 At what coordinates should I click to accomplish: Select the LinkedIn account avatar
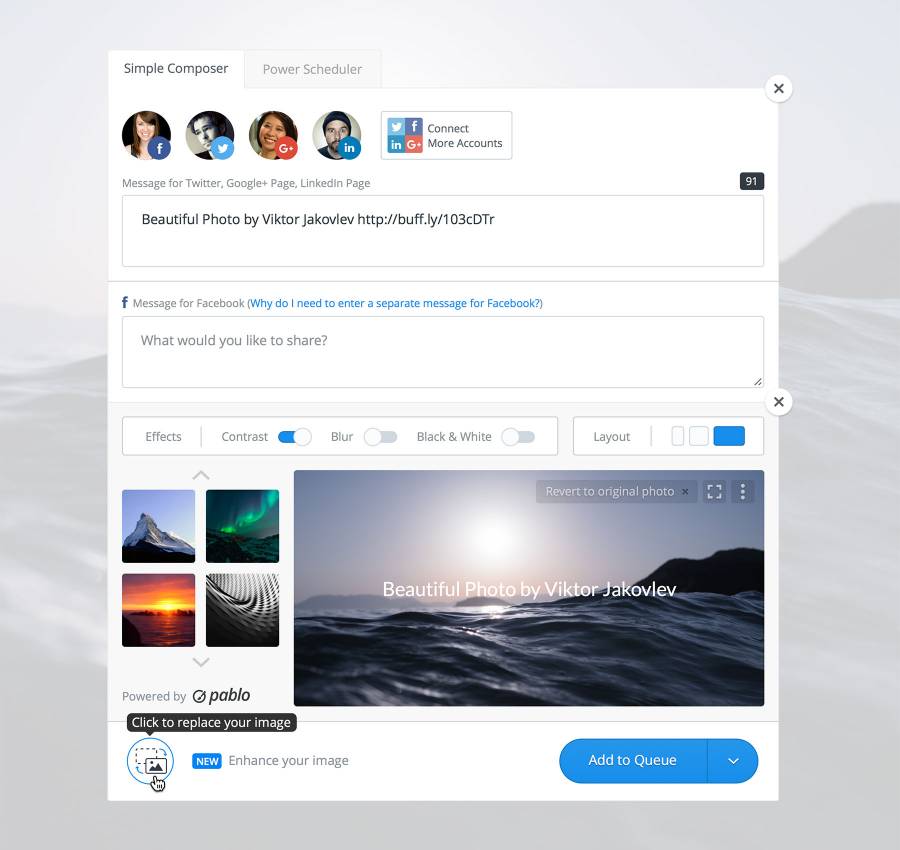[x=337, y=135]
